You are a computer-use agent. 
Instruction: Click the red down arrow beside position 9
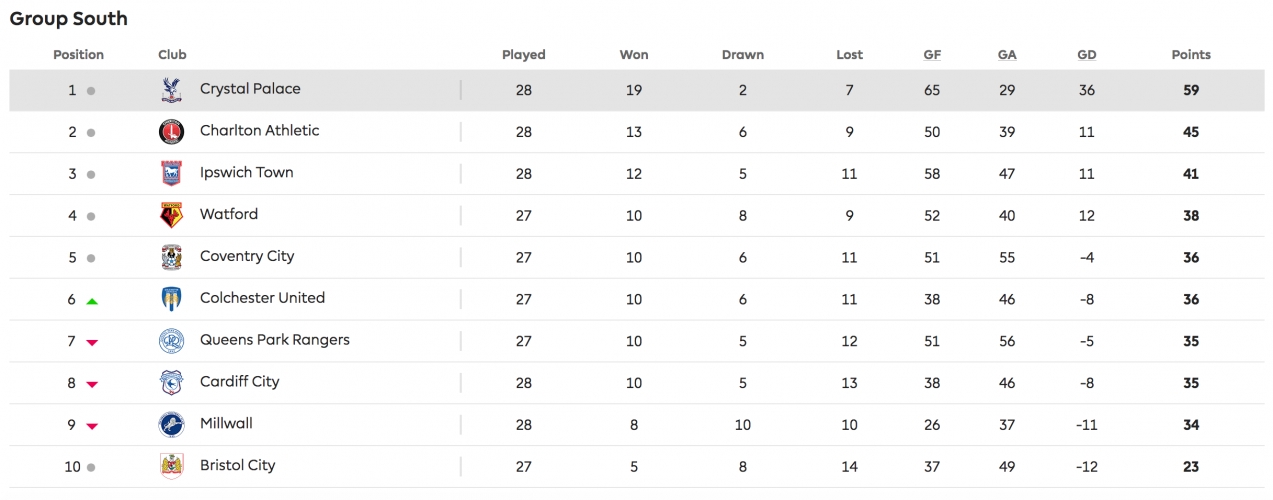tap(92, 426)
